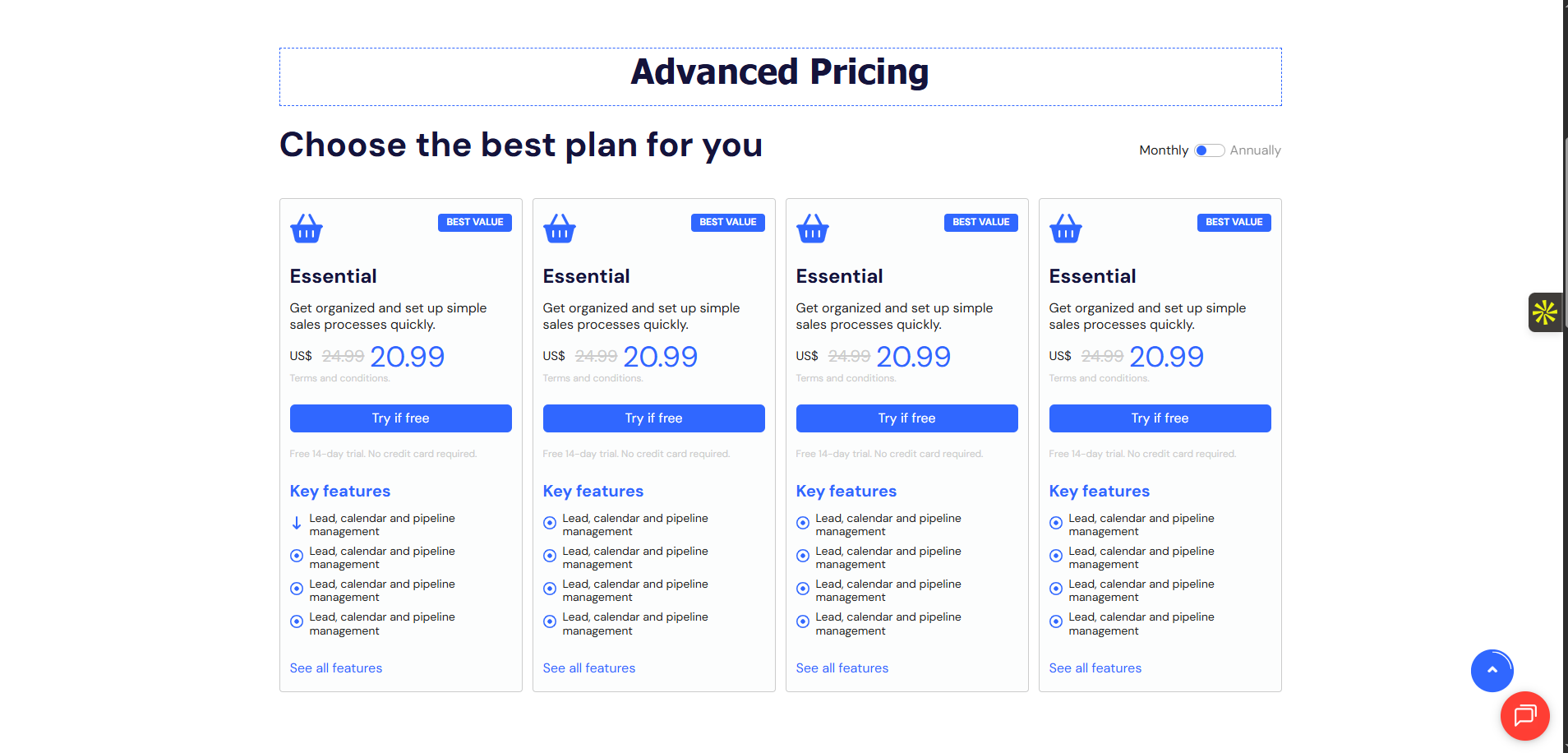Click the basket icon on the fourth Essential card

[1065, 229]
